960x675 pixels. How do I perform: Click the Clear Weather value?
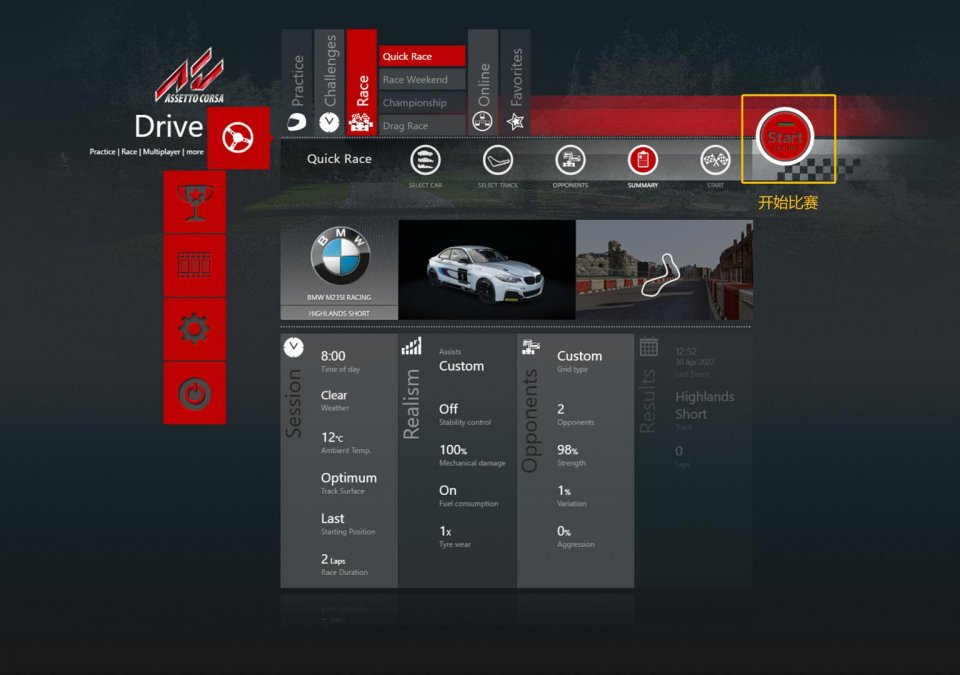(334, 395)
